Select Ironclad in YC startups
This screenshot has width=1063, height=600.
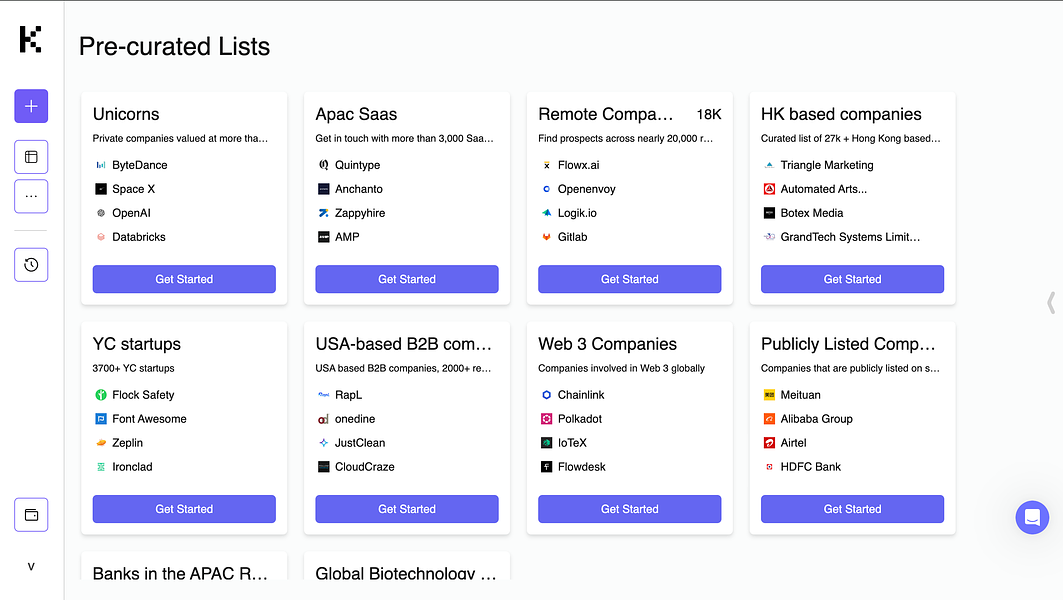coord(132,466)
